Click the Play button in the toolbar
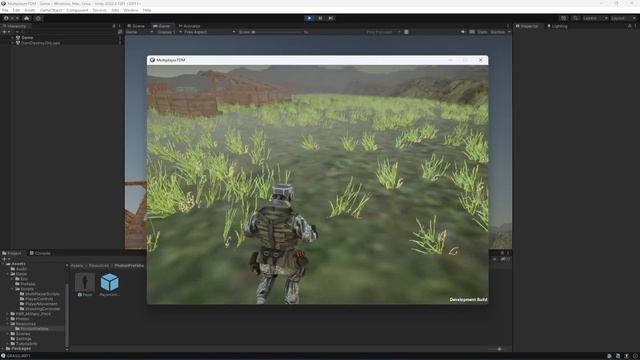 click(309, 18)
